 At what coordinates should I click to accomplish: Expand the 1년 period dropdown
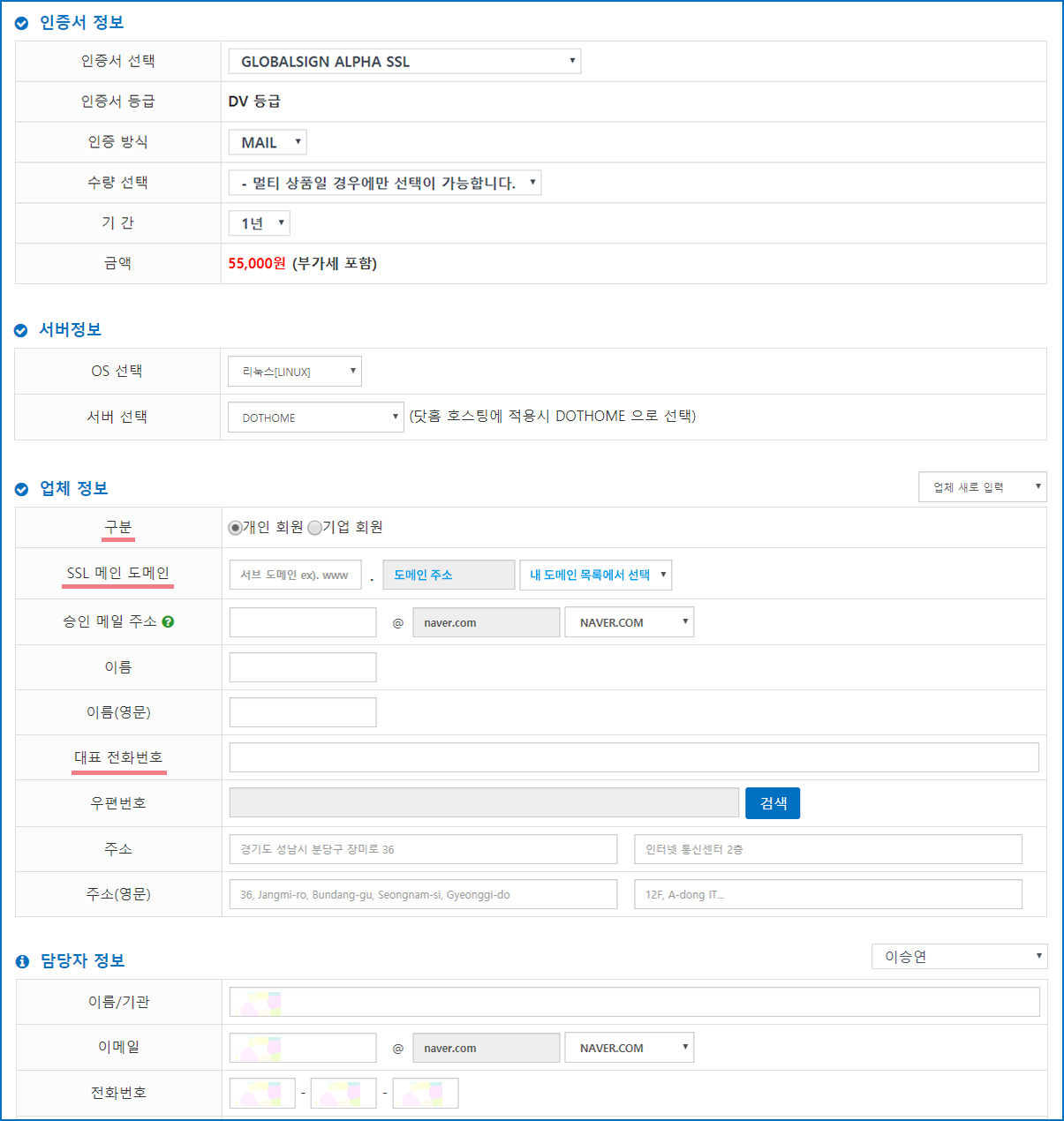tap(259, 223)
